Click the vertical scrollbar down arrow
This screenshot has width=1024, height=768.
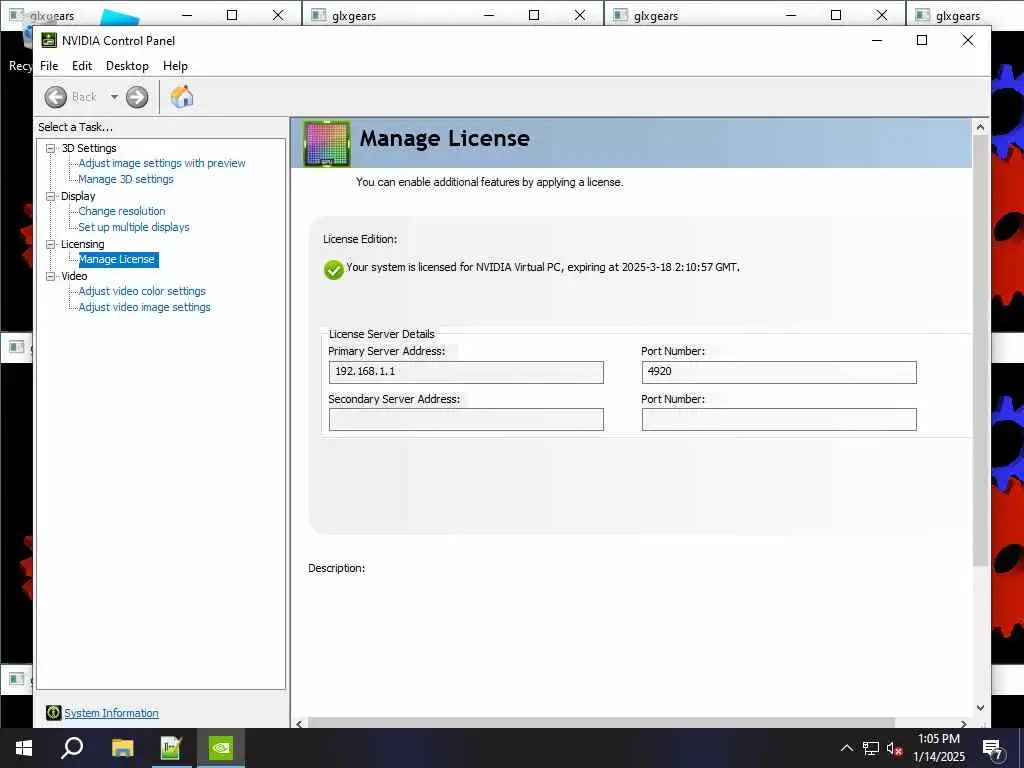pos(980,708)
